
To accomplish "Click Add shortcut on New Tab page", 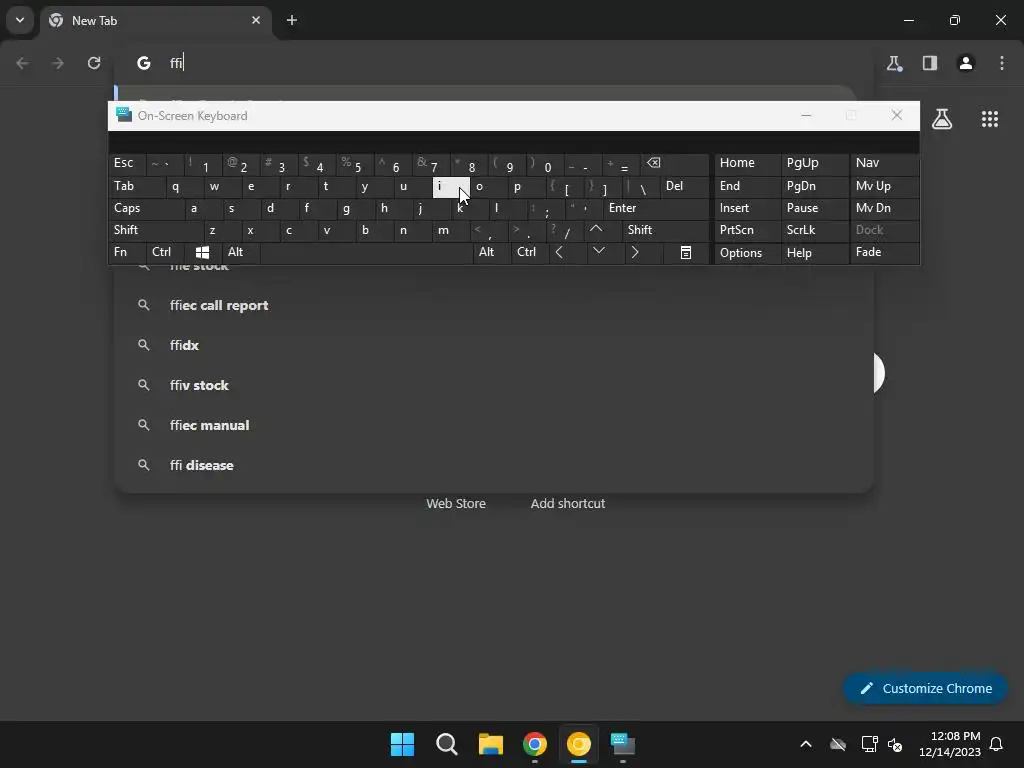I will pyautogui.click(x=568, y=504).
